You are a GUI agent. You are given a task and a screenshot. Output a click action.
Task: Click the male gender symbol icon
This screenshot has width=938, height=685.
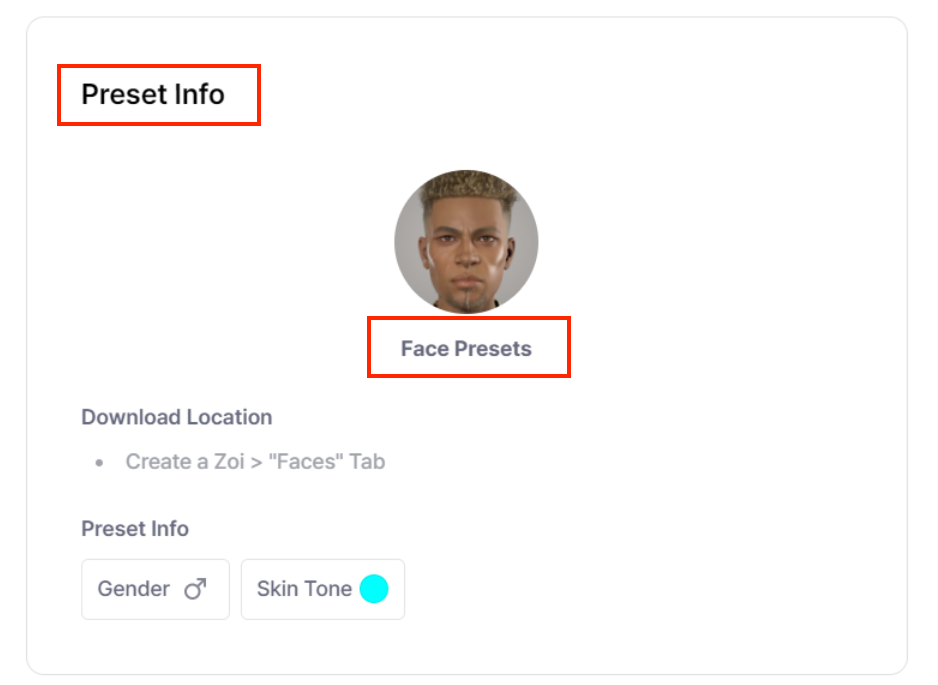point(195,589)
